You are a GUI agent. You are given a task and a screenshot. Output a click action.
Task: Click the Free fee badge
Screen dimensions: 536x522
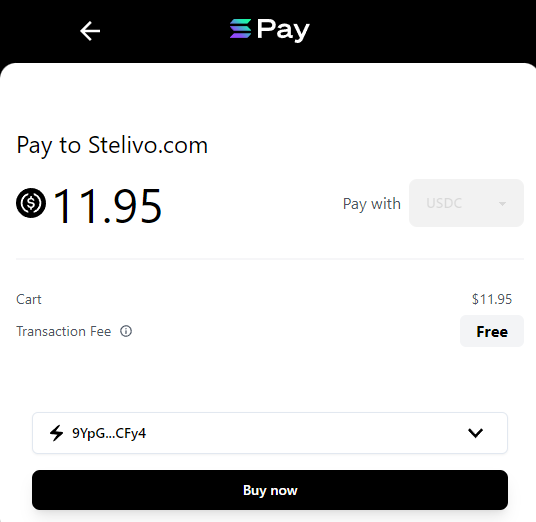point(492,331)
